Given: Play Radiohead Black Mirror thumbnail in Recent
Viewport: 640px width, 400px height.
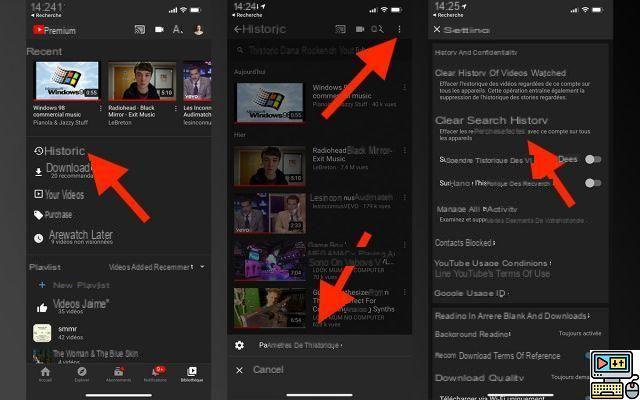Looking at the screenshot, I should coord(142,81).
